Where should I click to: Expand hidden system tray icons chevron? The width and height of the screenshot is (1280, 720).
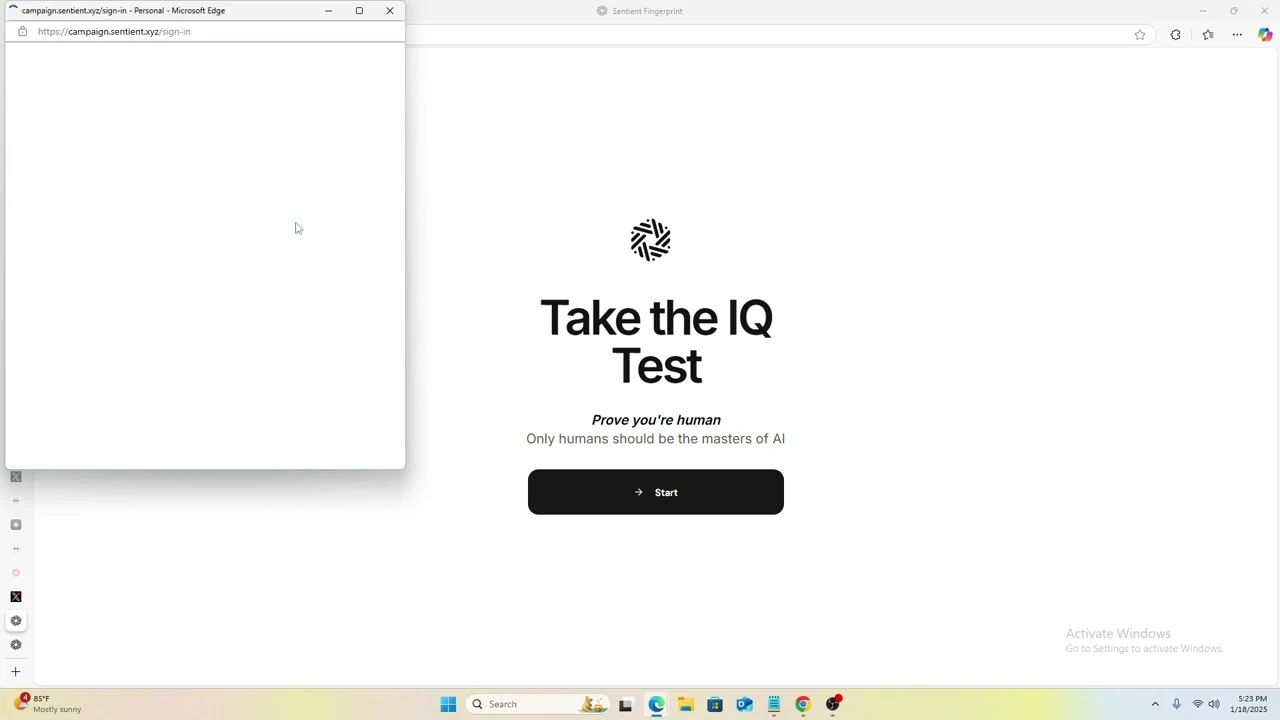pyautogui.click(x=1155, y=704)
